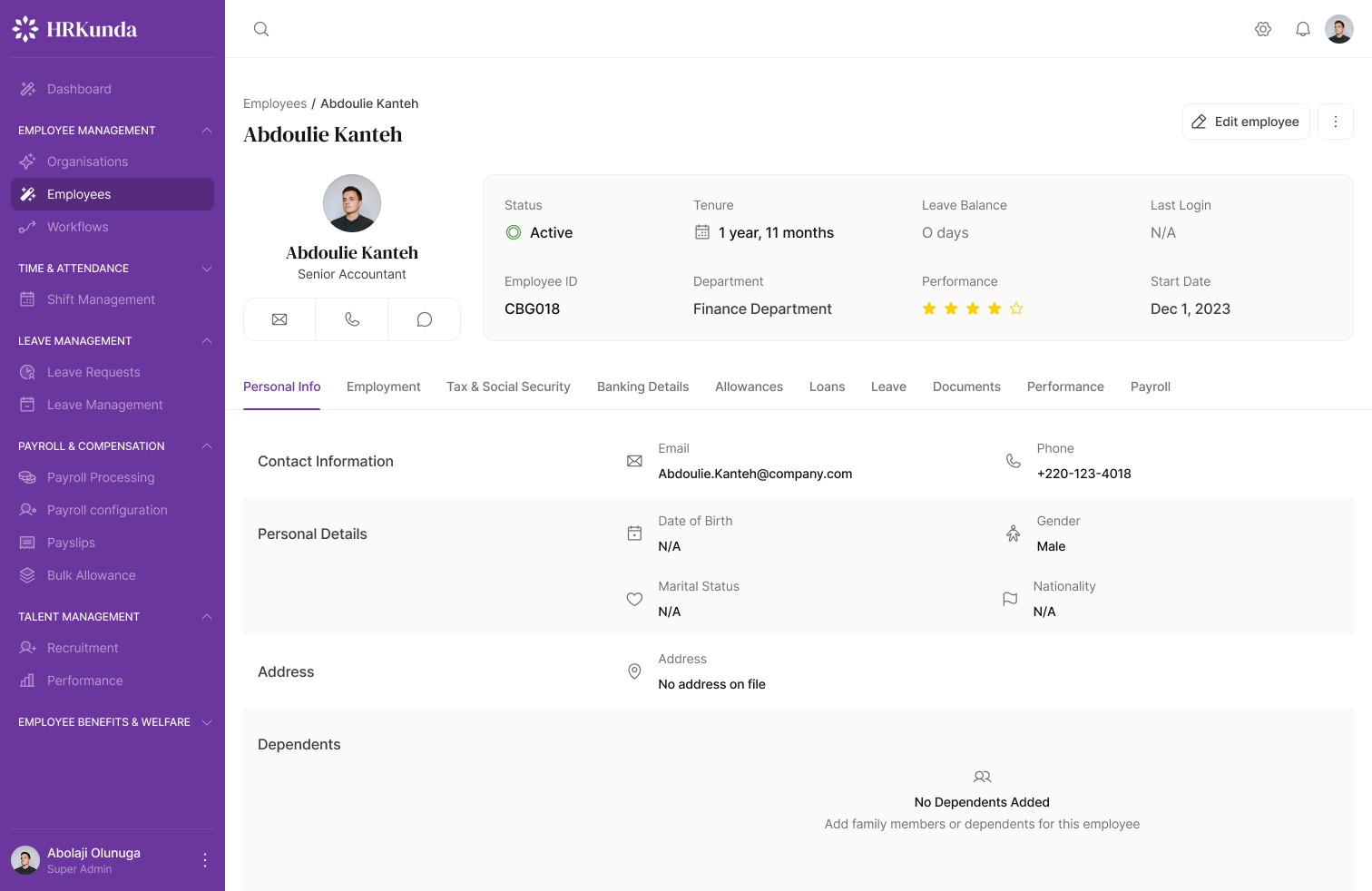This screenshot has width=1372, height=891.
Task: Open the Recruitment icon under Talent Management
Action: (28, 647)
